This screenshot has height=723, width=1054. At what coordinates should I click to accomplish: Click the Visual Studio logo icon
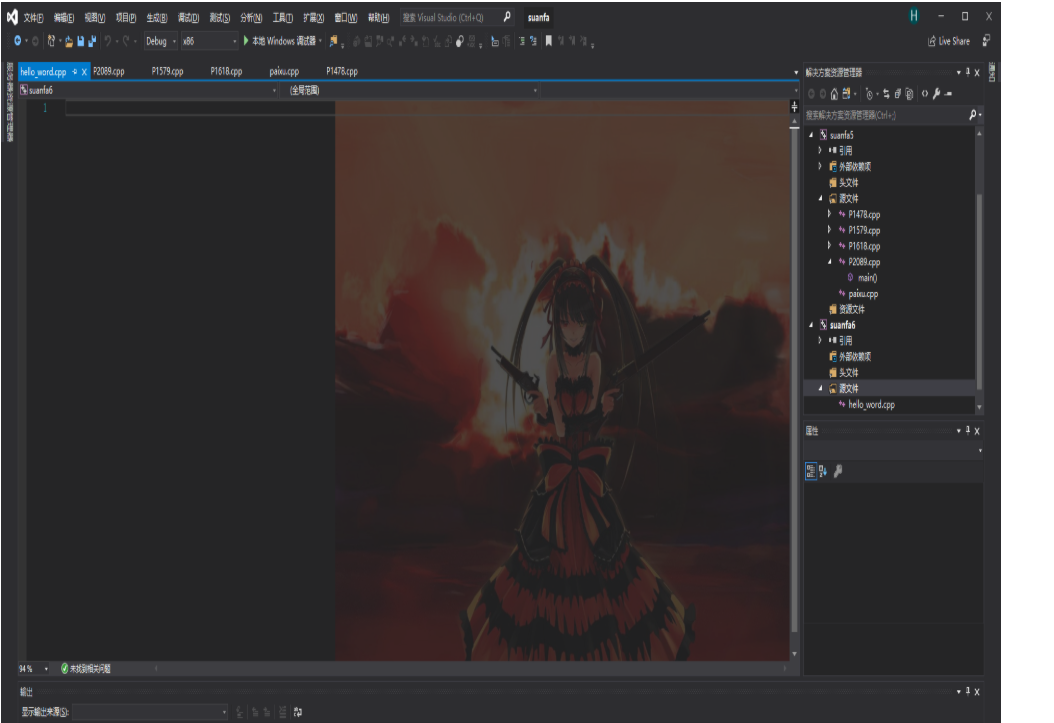coord(11,17)
